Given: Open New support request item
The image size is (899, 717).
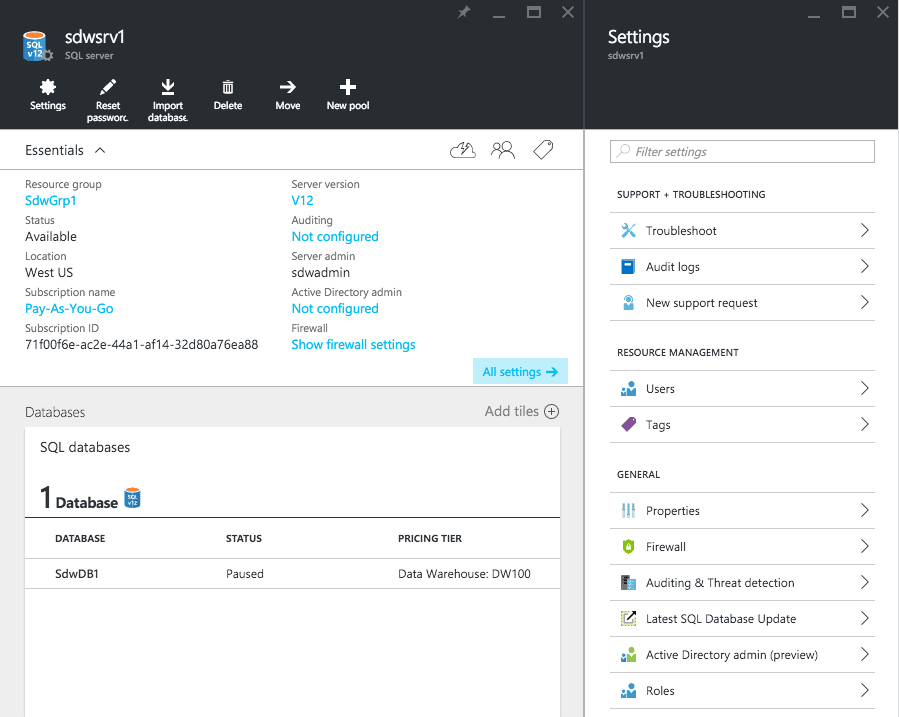Looking at the screenshot, I should (742, 303).
